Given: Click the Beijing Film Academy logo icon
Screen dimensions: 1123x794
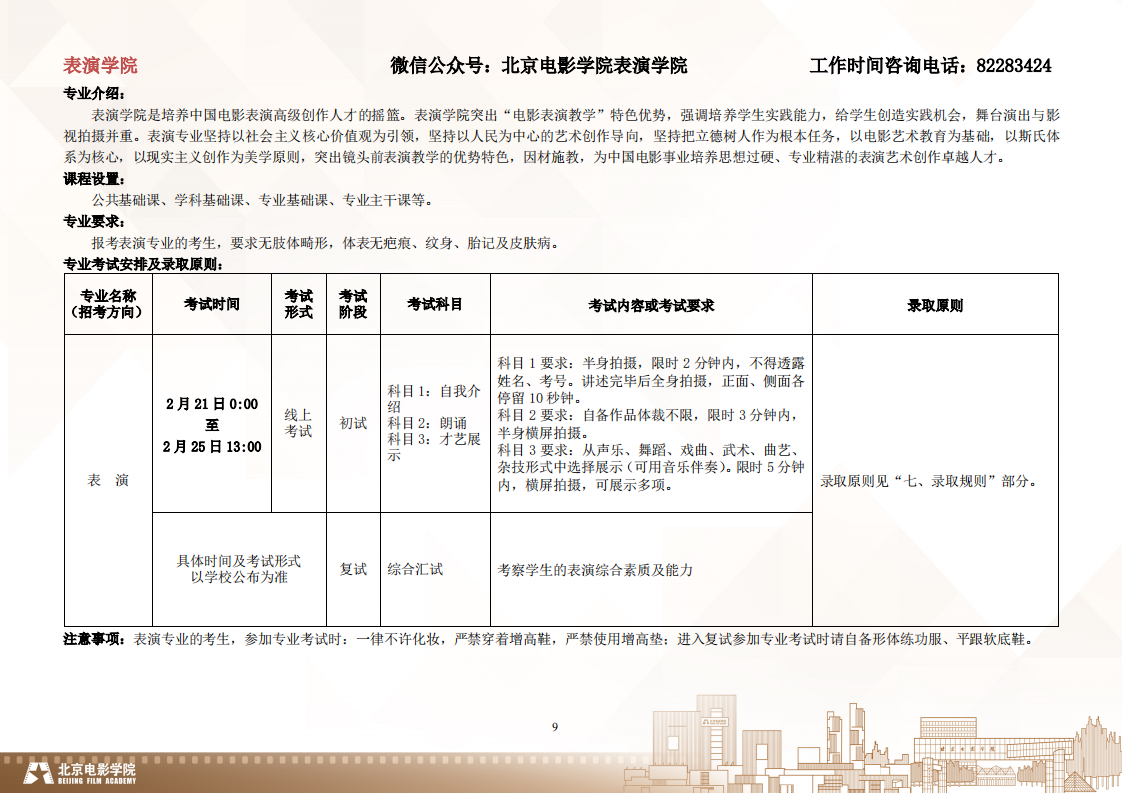Looking at the screenshot, I should click(40, 773).
